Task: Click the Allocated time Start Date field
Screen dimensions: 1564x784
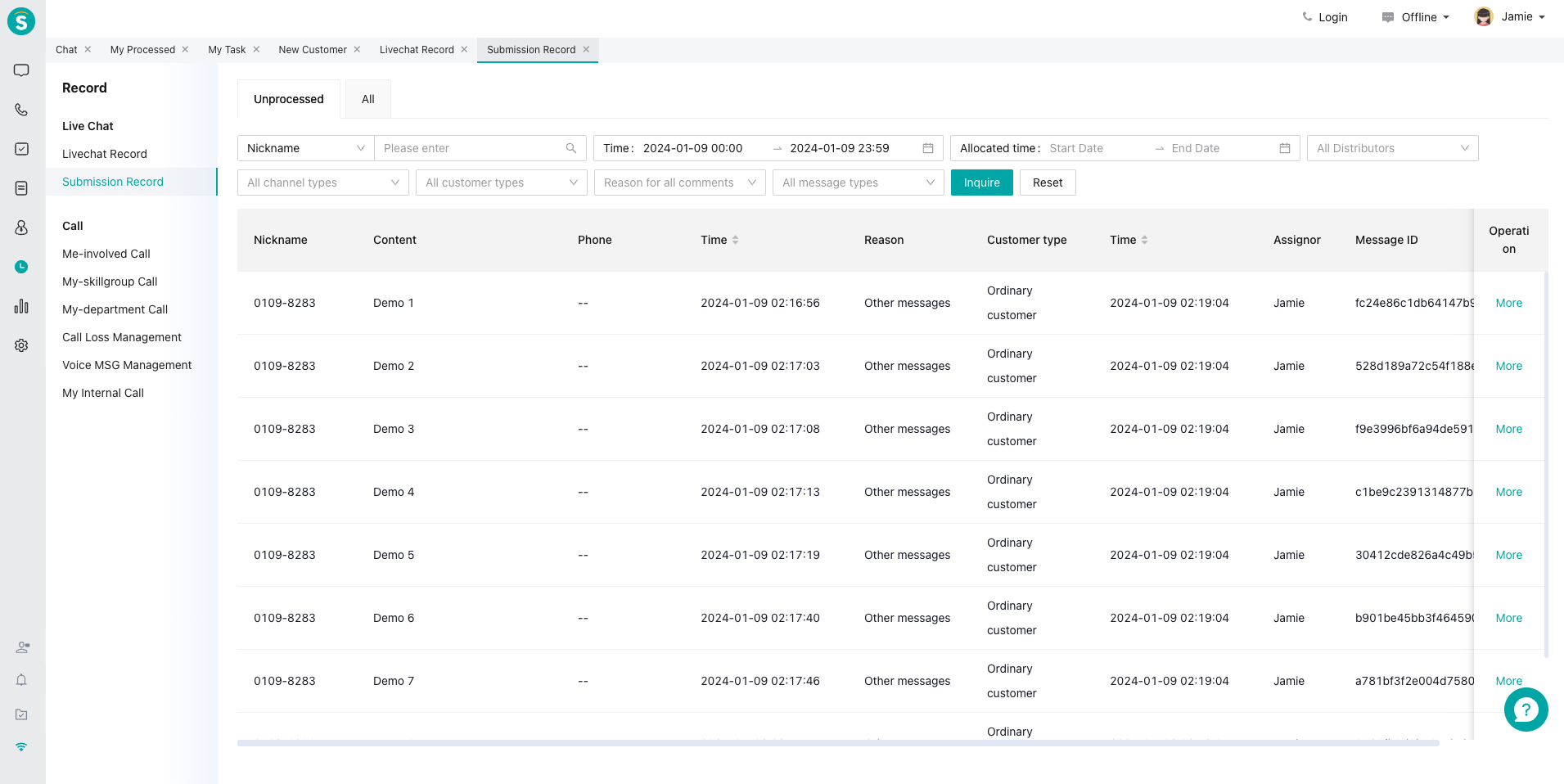Action: tap(1097, 148)
